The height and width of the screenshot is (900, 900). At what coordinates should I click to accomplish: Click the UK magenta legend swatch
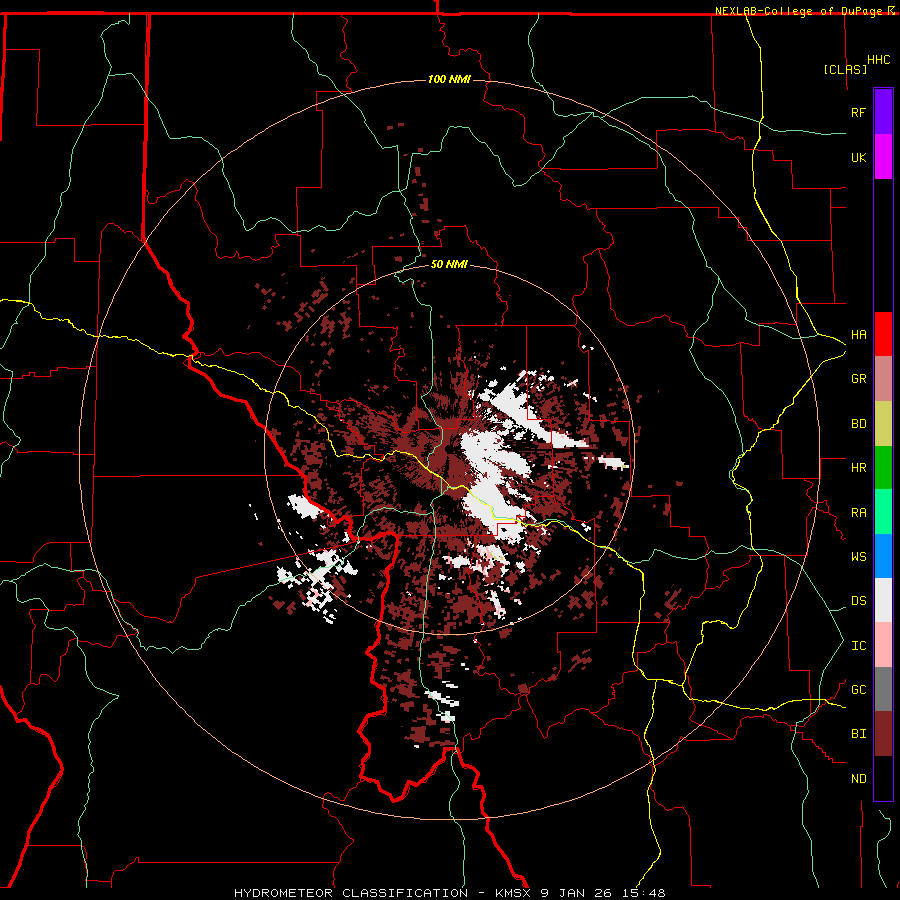[x=883, y=157]
